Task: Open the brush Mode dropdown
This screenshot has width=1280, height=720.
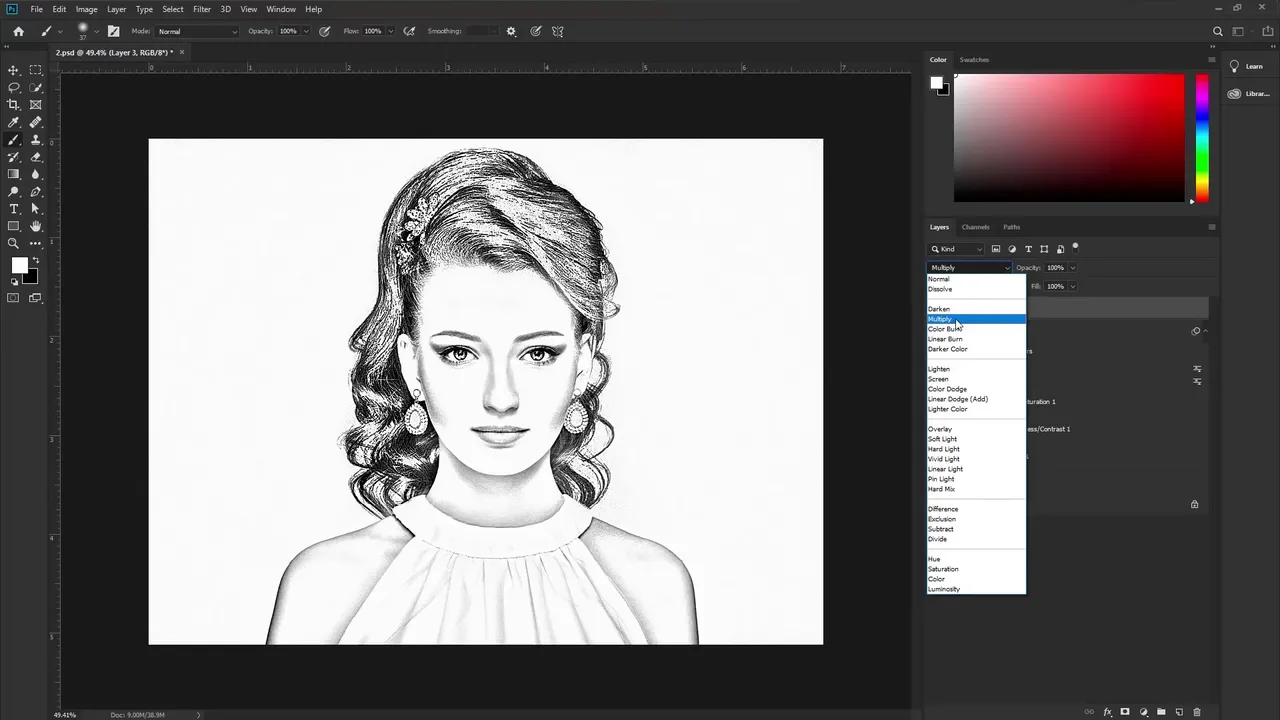Action: [197, 31]
